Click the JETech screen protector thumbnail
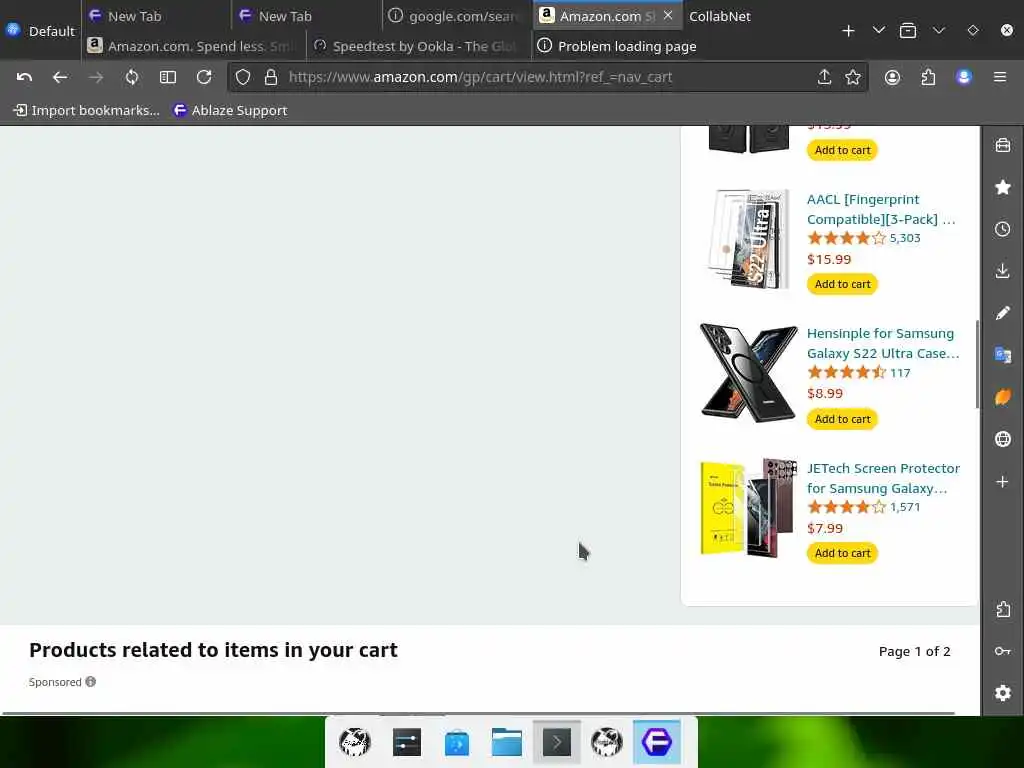1024x768 pixels. pyautogui.click(x=749, y=507)
